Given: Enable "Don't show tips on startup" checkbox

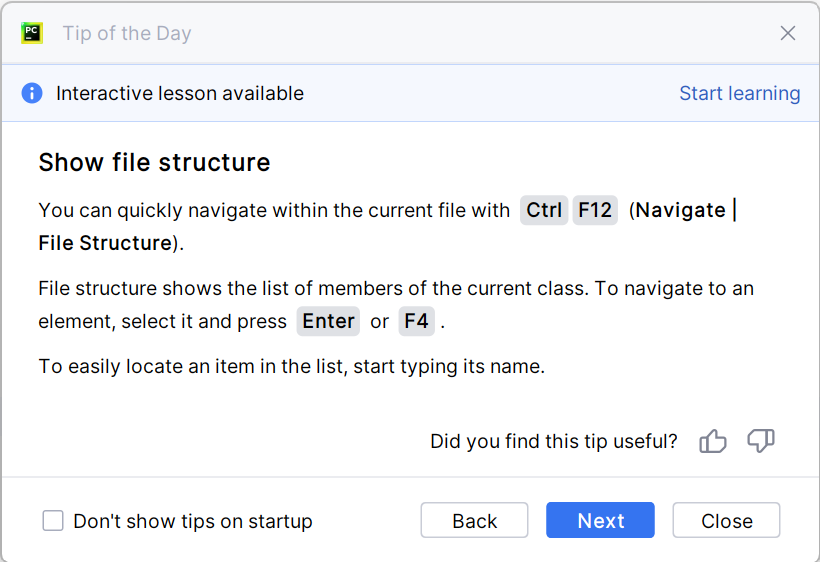Looking at the screenshot, I should point(53,521).
